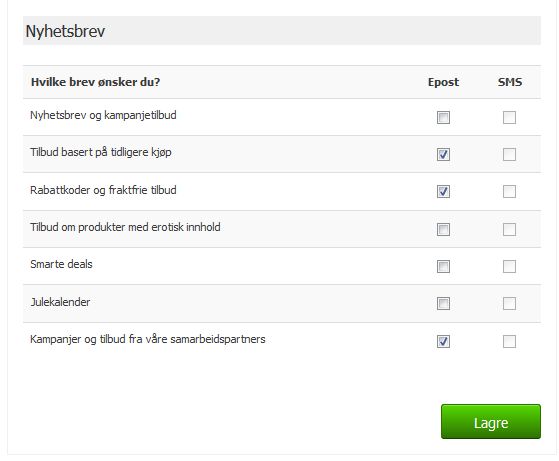559x461 pixels.
Task: Tick Epost checkbox for Julekalender
Action: point(443,303)
